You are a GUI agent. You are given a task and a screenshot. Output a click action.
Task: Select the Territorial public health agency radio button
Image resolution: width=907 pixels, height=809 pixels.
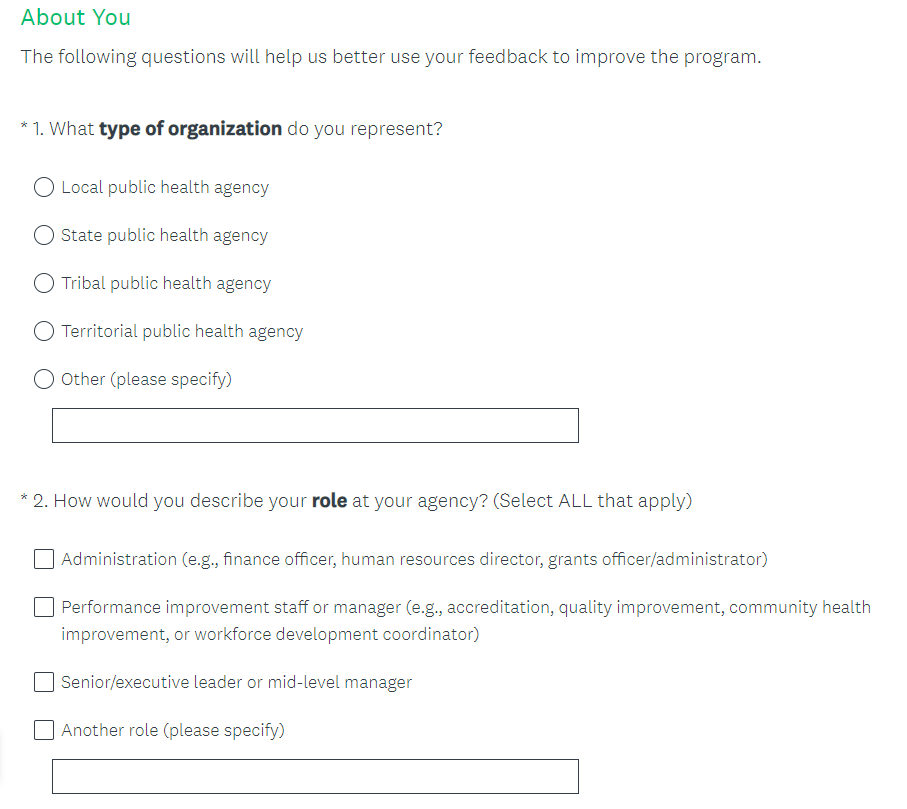coord(44,331)
